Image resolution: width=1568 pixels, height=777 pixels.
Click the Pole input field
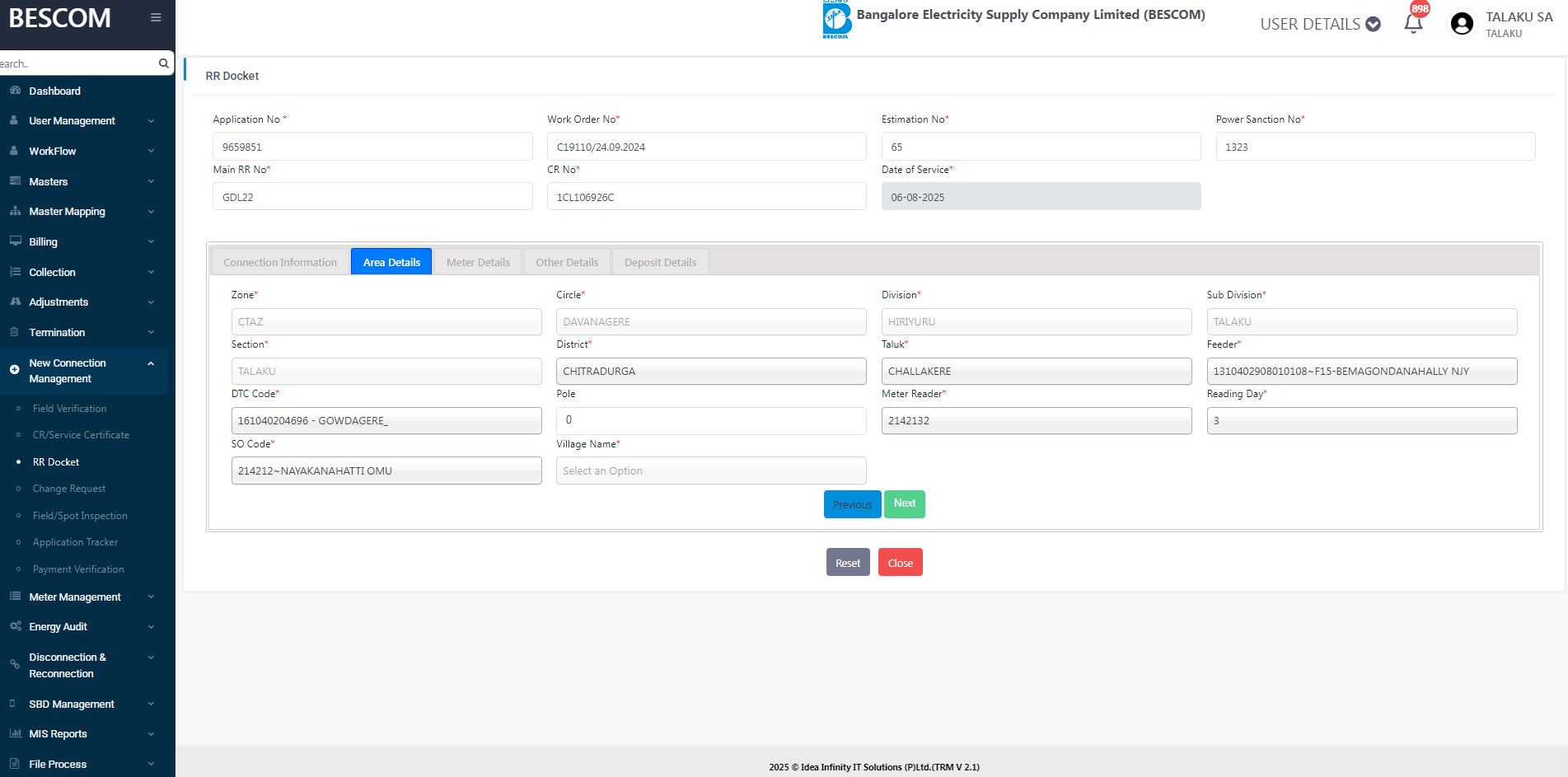(x=710, y=420)
